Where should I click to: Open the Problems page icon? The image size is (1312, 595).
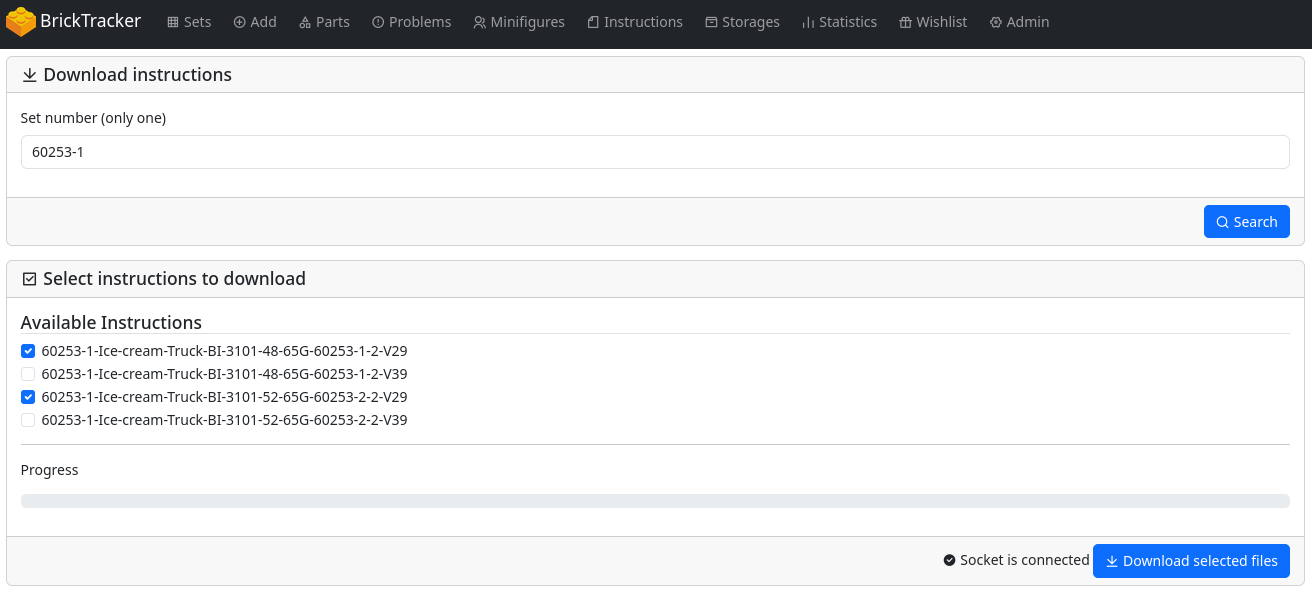[x=378, y=22]
